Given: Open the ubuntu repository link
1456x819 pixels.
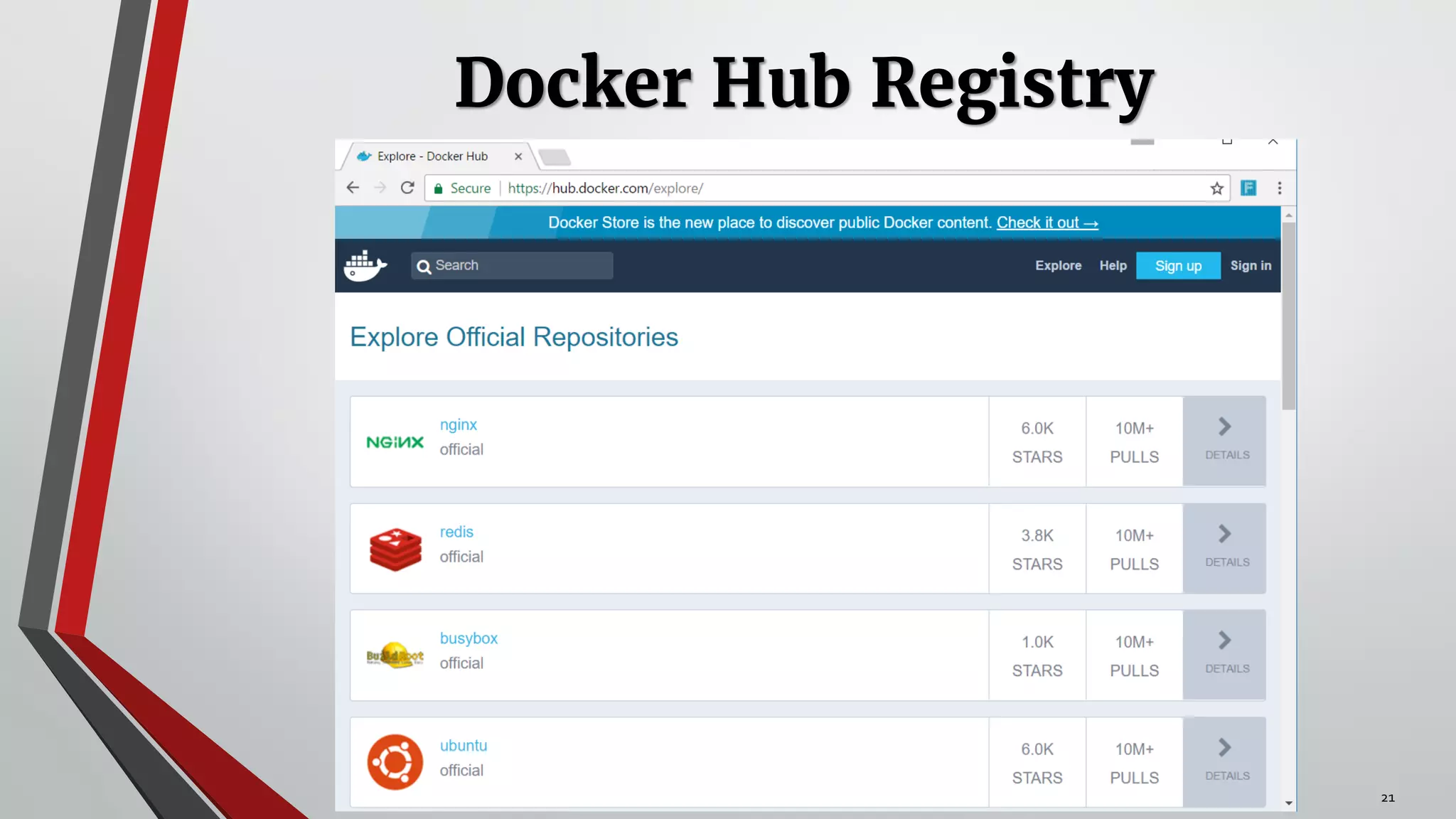Looking at the screenshot, I should (x=464, y=746).
